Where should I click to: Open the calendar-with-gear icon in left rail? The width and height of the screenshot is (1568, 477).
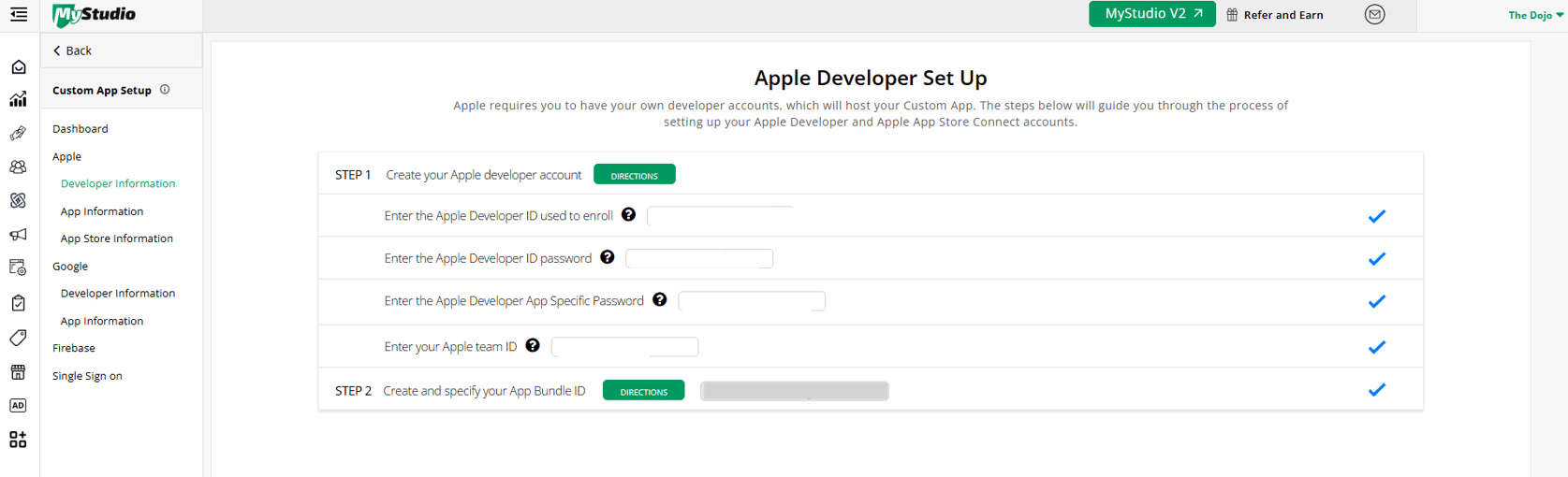pyautogui.click(x=18, y=268)
